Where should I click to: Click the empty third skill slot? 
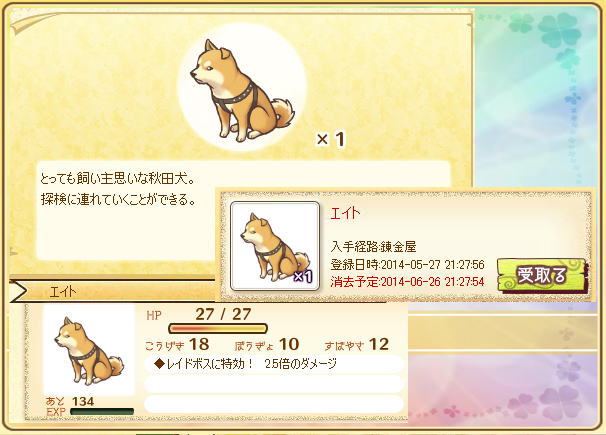coord(274,404)
